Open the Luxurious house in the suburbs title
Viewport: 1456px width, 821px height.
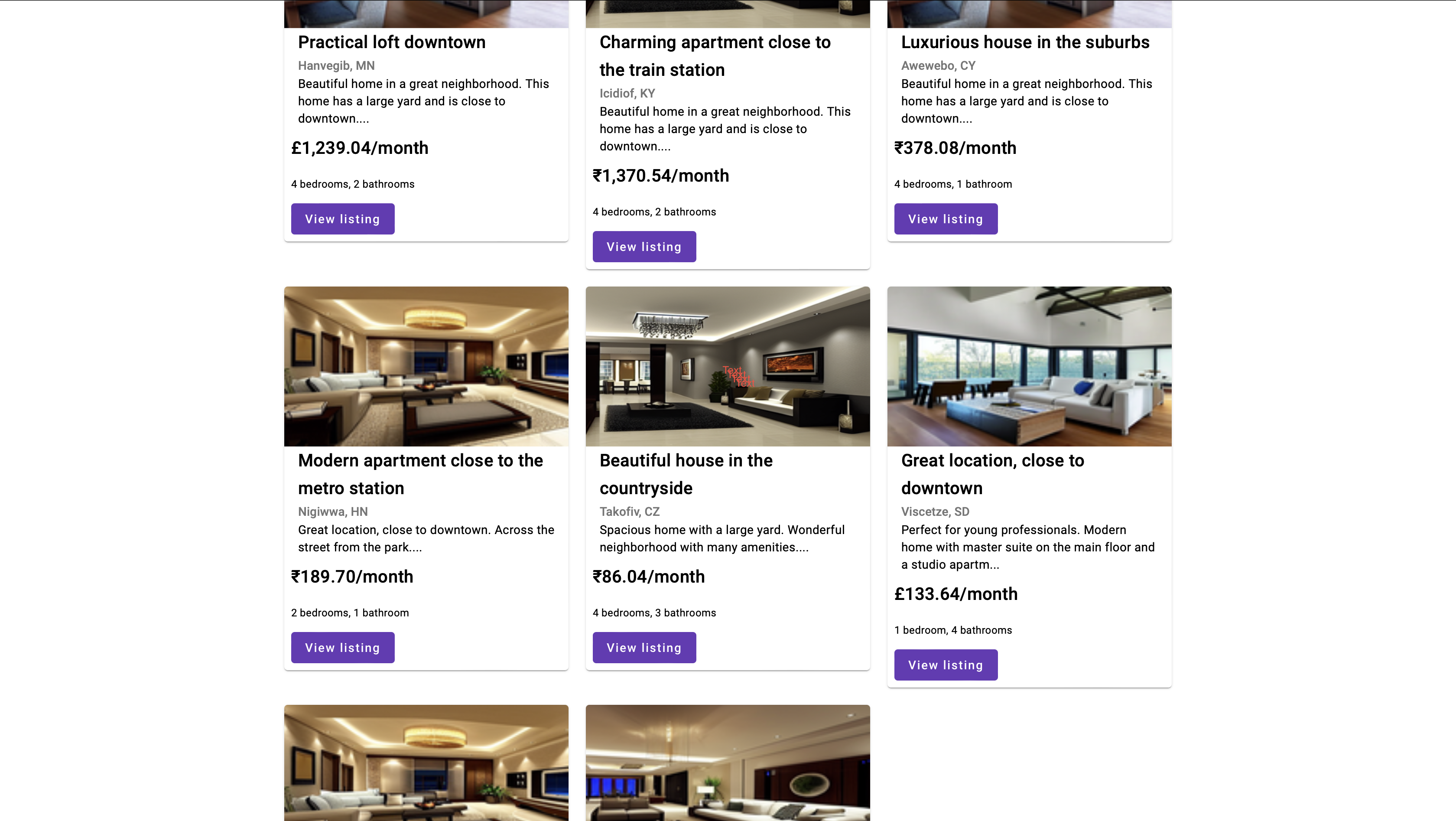[x=1025, y=42]
